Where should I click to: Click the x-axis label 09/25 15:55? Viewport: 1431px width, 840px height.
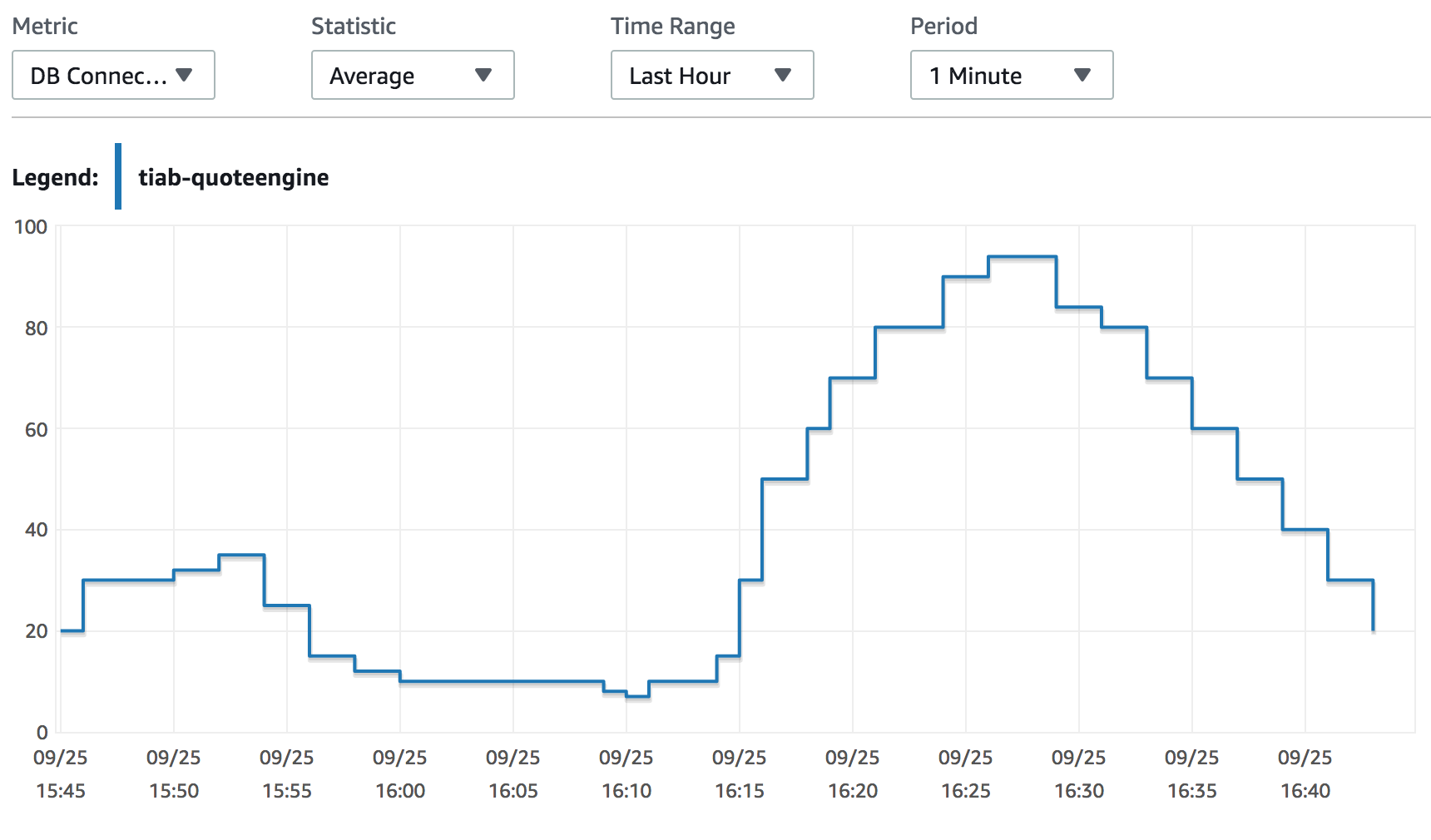coord(287,774)
